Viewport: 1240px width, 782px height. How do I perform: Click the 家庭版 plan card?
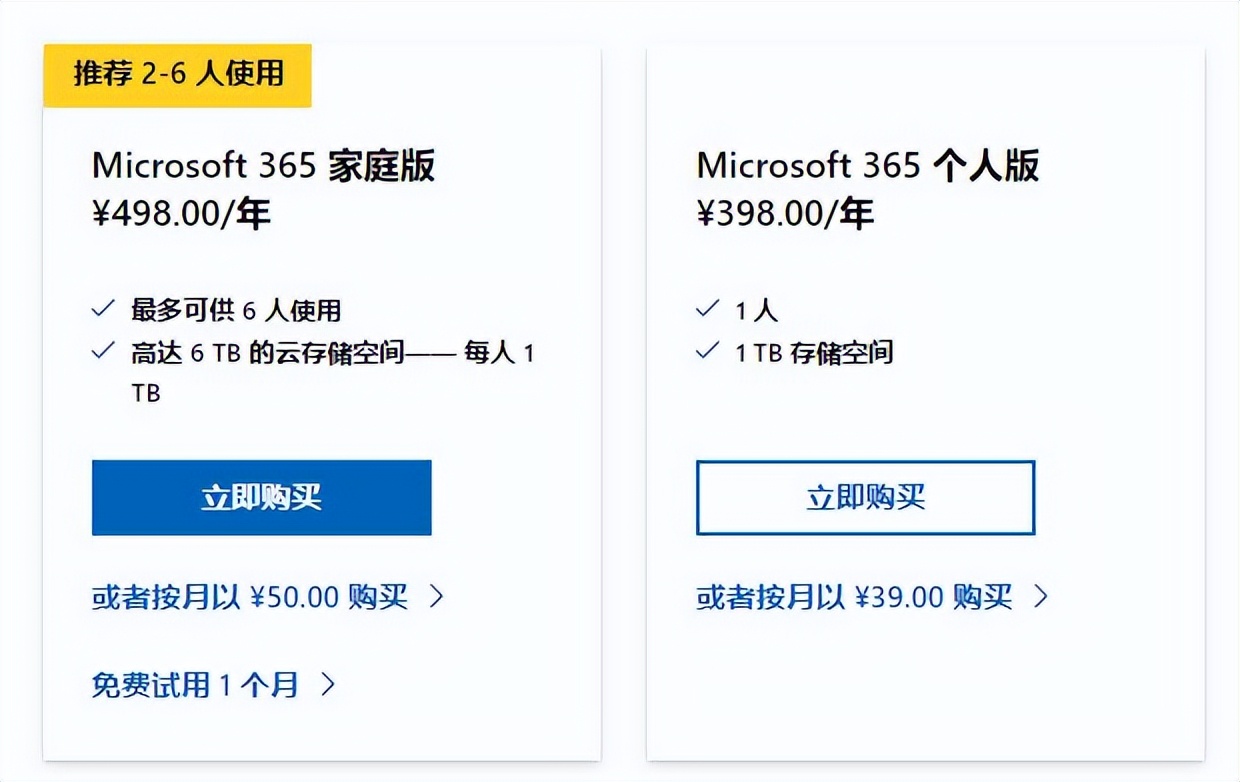point(321,420)
